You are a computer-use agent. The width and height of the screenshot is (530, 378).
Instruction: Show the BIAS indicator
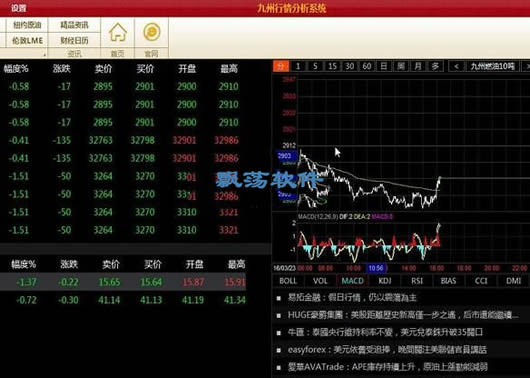[x=449, y=281]
